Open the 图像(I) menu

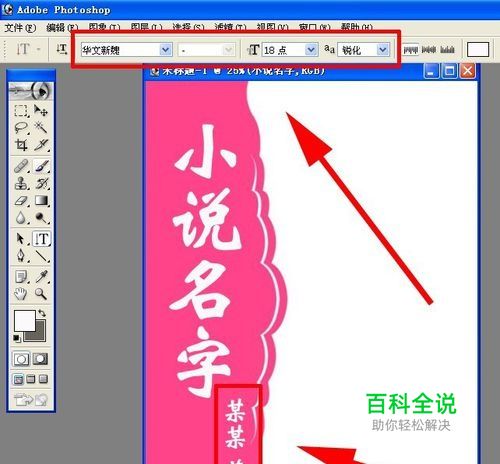(104, 28)
